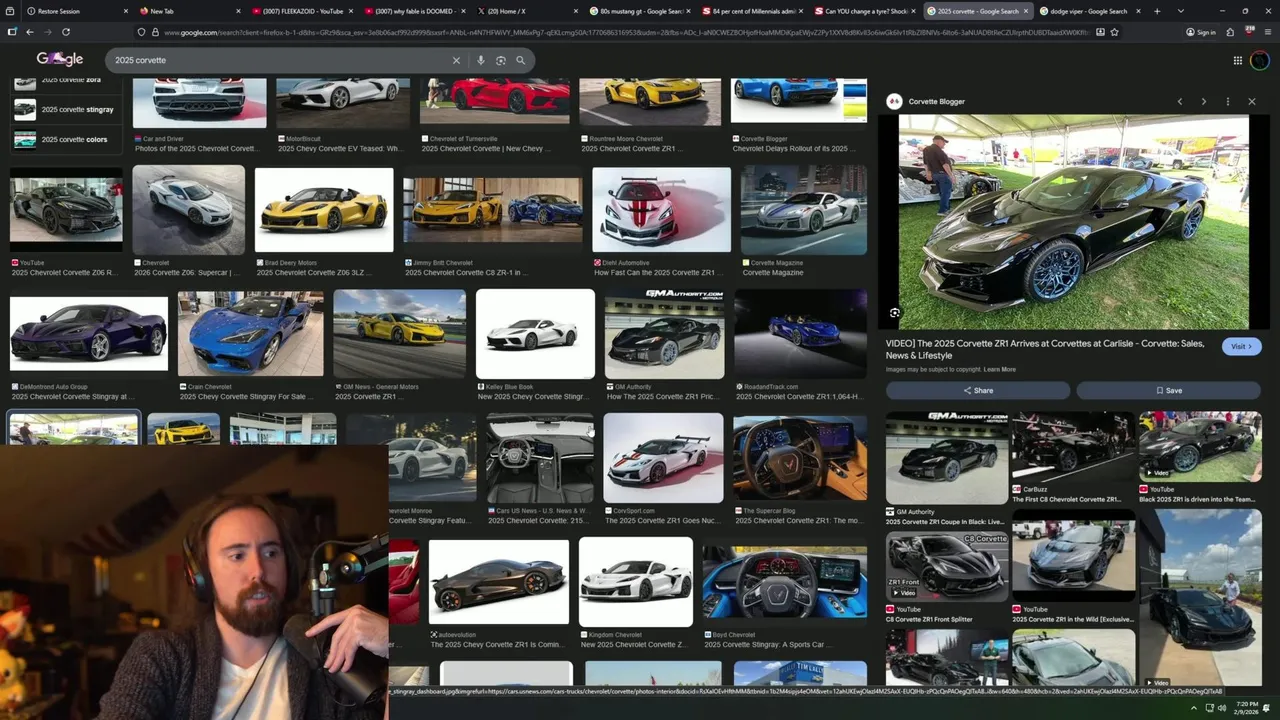Screen dimensions: 1280x720
Task: Open Google Lens search by image icon
Action: [x=501, y=60]
